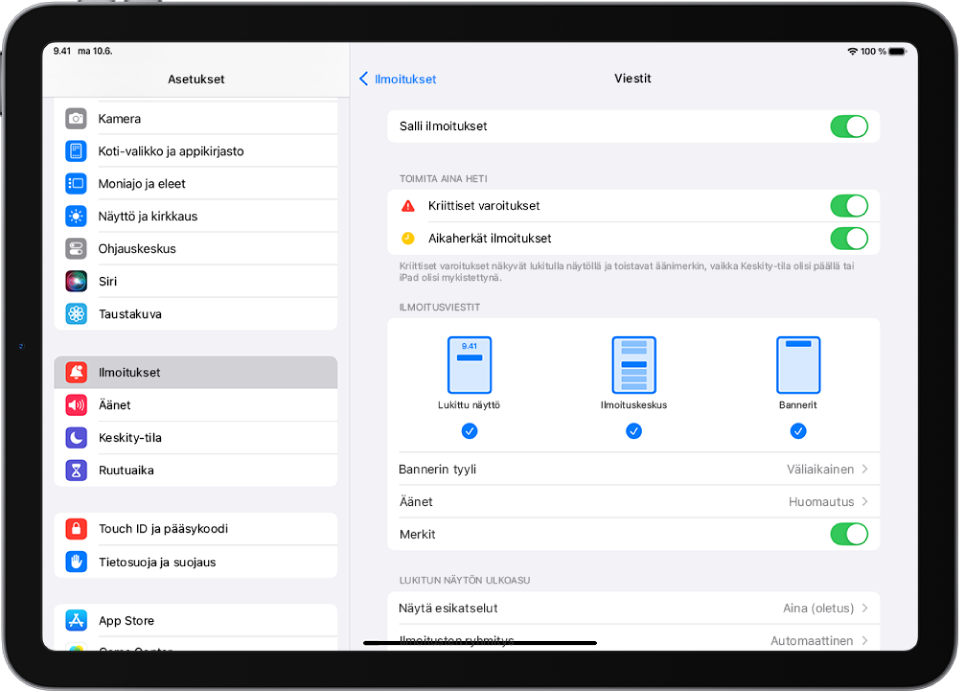
Task: Uncheck the Lukittu näyttö checkmark
Action: pos(470,431)
